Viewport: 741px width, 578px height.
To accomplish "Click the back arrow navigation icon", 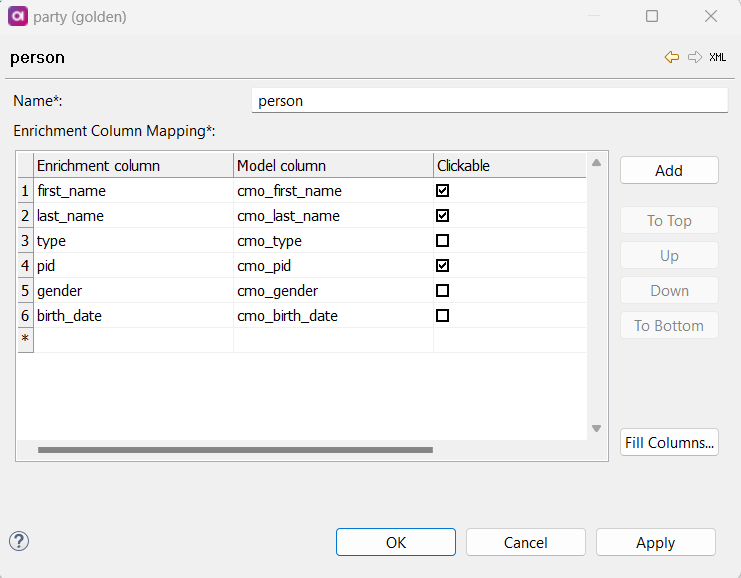I will pyautogui.click(x=672, y=57).
